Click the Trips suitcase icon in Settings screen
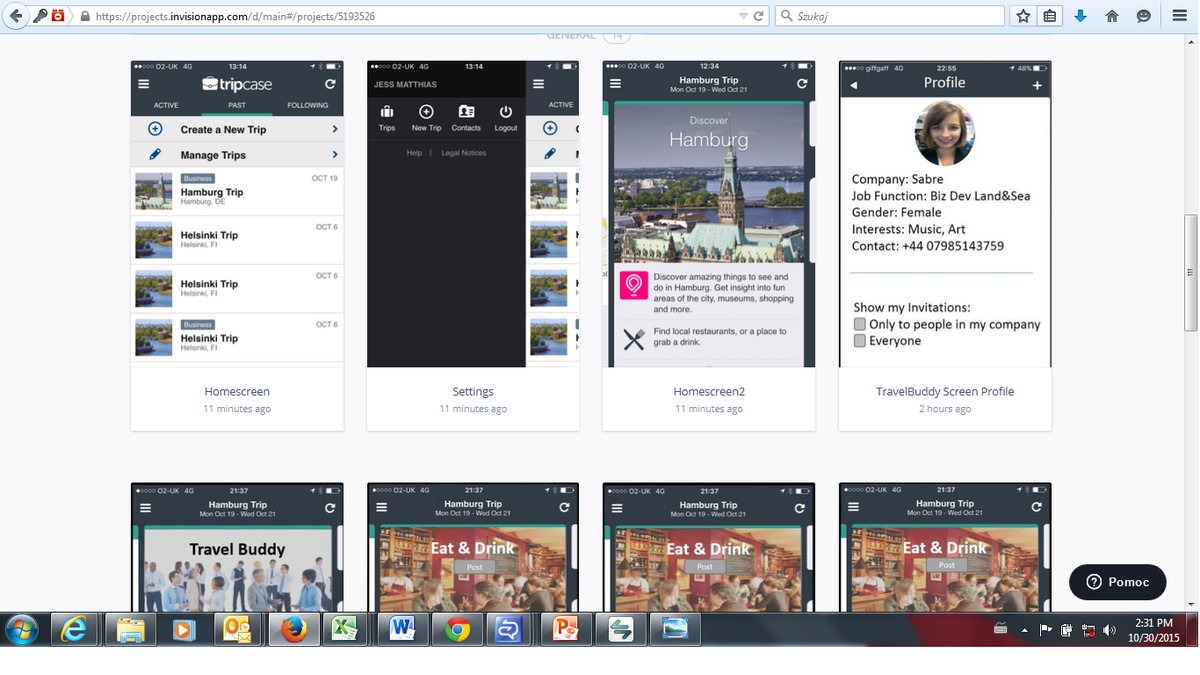Image resolution: width=1200 pixels, height=675 pixels. point(387,112)
